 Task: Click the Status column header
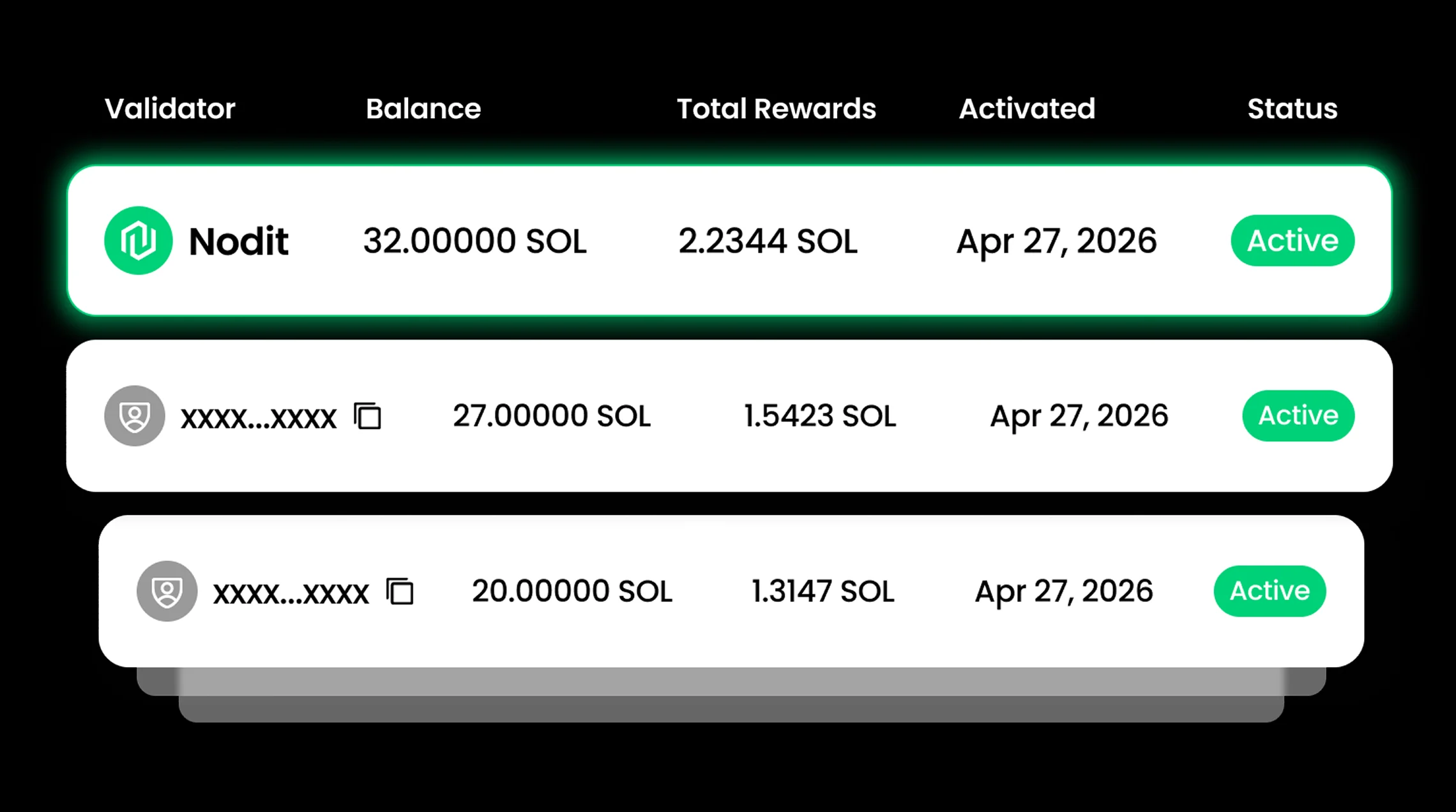click(x=1293, y=109)
